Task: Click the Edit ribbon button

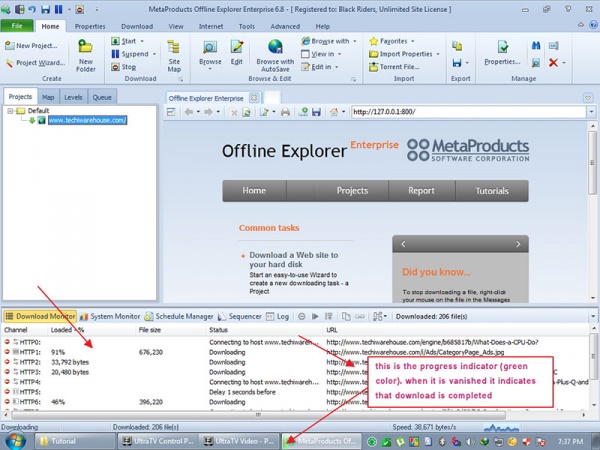Action: (237, 53)
